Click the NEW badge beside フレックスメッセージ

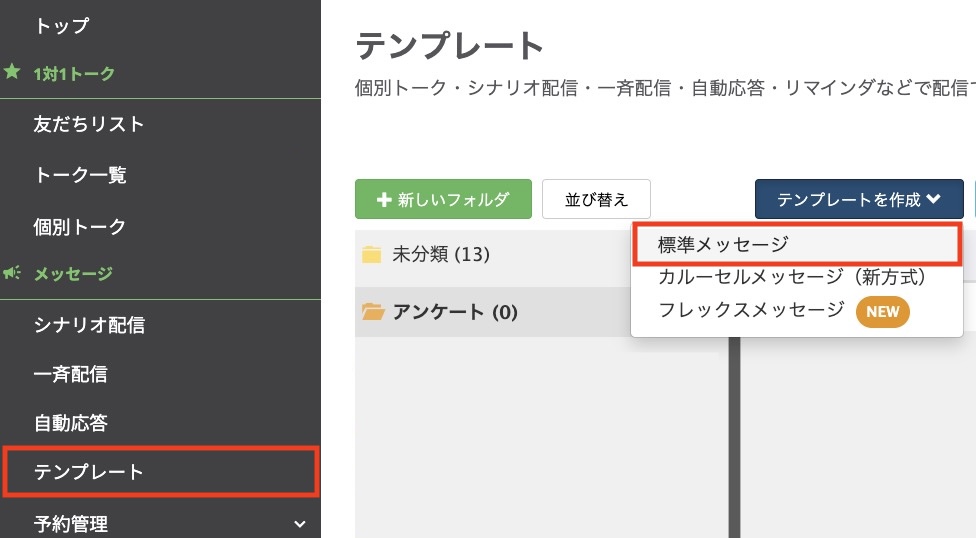point(882,311)
